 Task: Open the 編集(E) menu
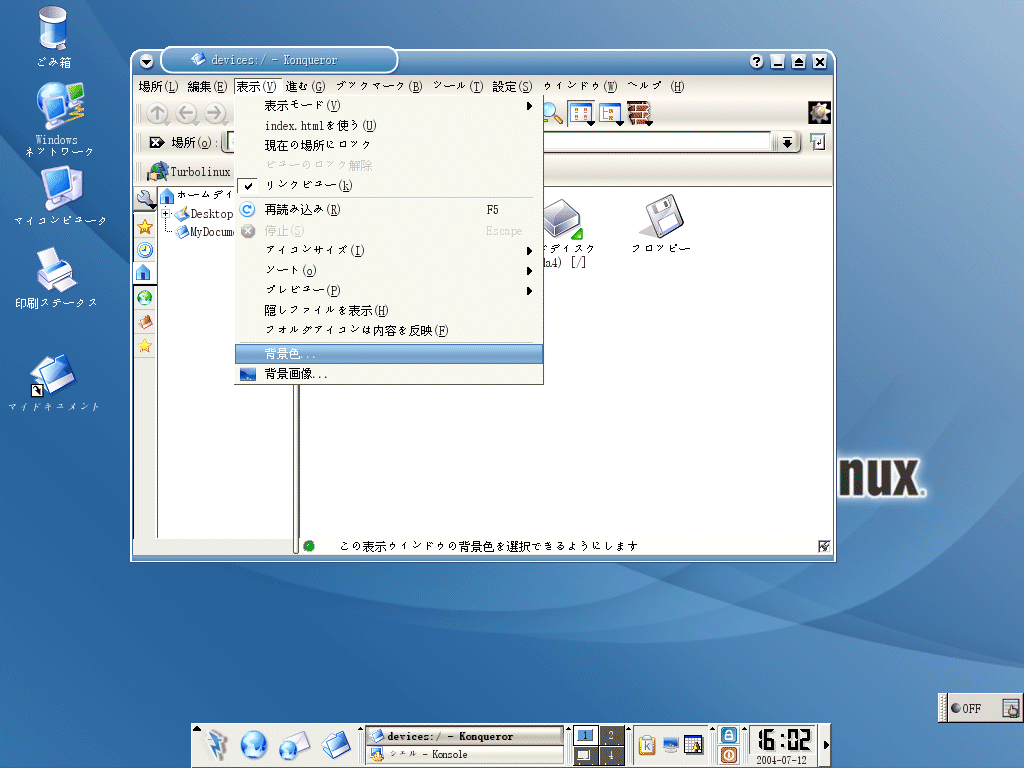pyautogui.click(x=206, y=86)
